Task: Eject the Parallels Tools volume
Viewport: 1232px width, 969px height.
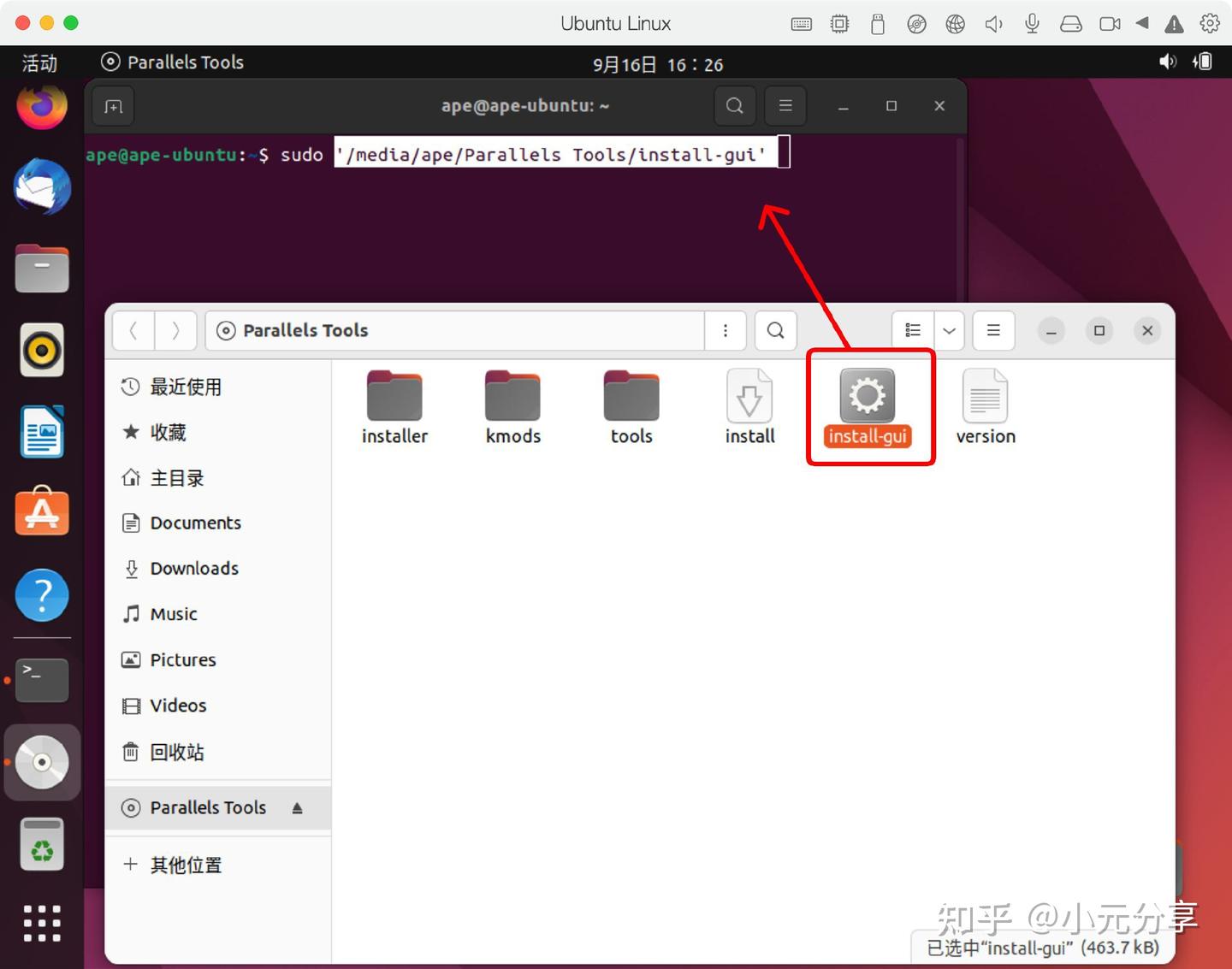Action: point(296,807)
